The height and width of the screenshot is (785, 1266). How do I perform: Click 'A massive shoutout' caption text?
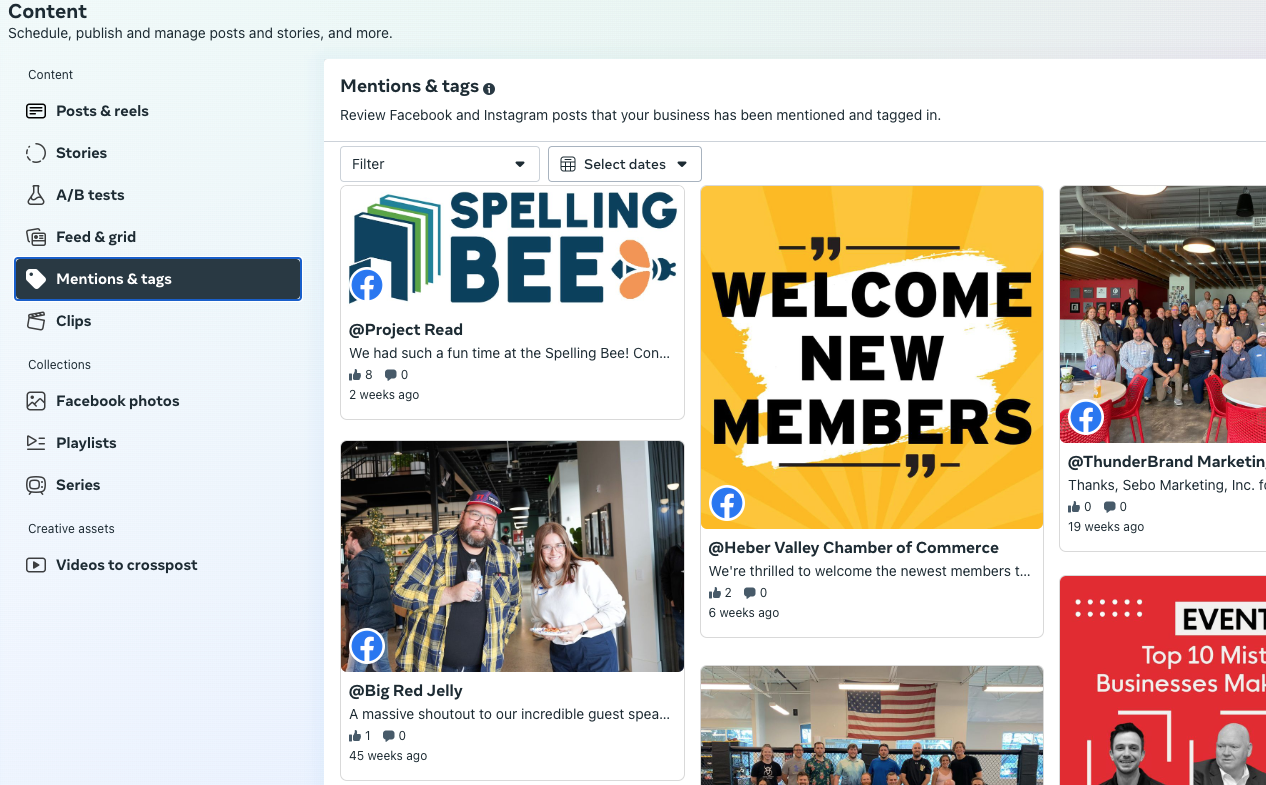[x=510, y=714]
